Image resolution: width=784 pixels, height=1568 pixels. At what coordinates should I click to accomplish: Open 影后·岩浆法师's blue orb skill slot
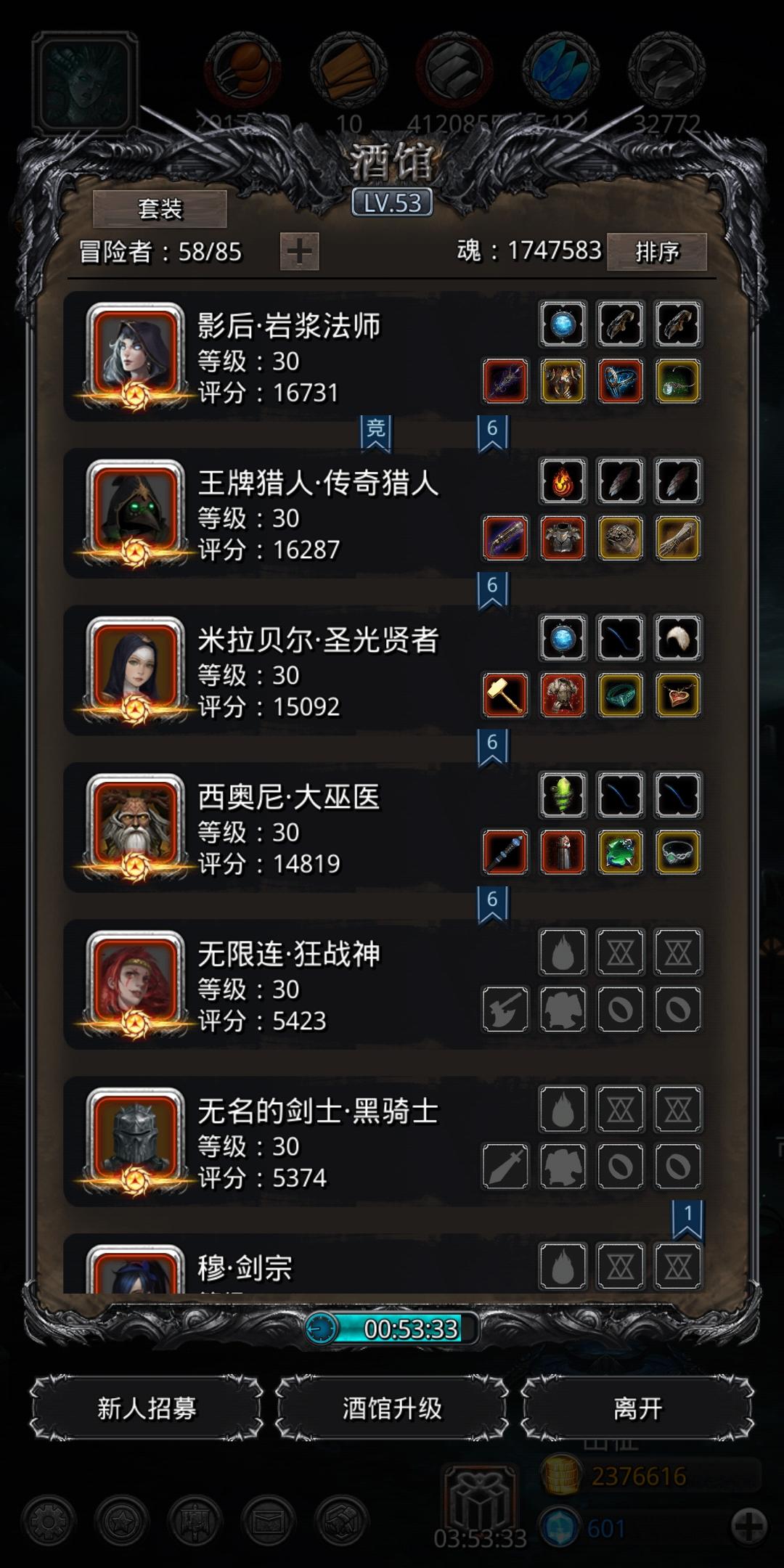pos(563,324)
